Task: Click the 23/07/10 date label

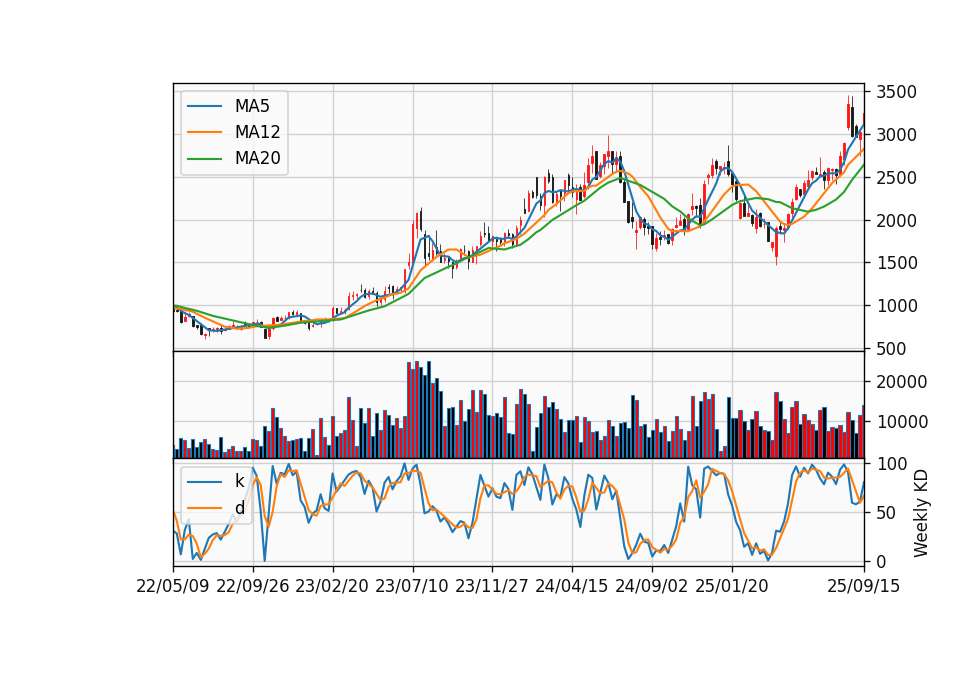Action: coord(412,586)
